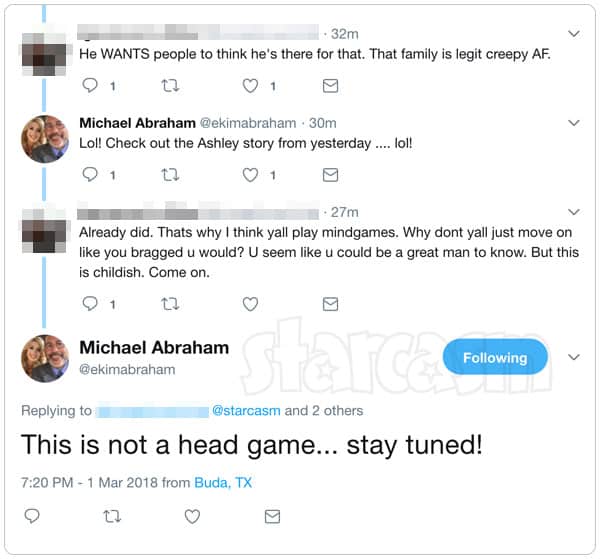Send 32m tweet via direct message

[330, 86]
